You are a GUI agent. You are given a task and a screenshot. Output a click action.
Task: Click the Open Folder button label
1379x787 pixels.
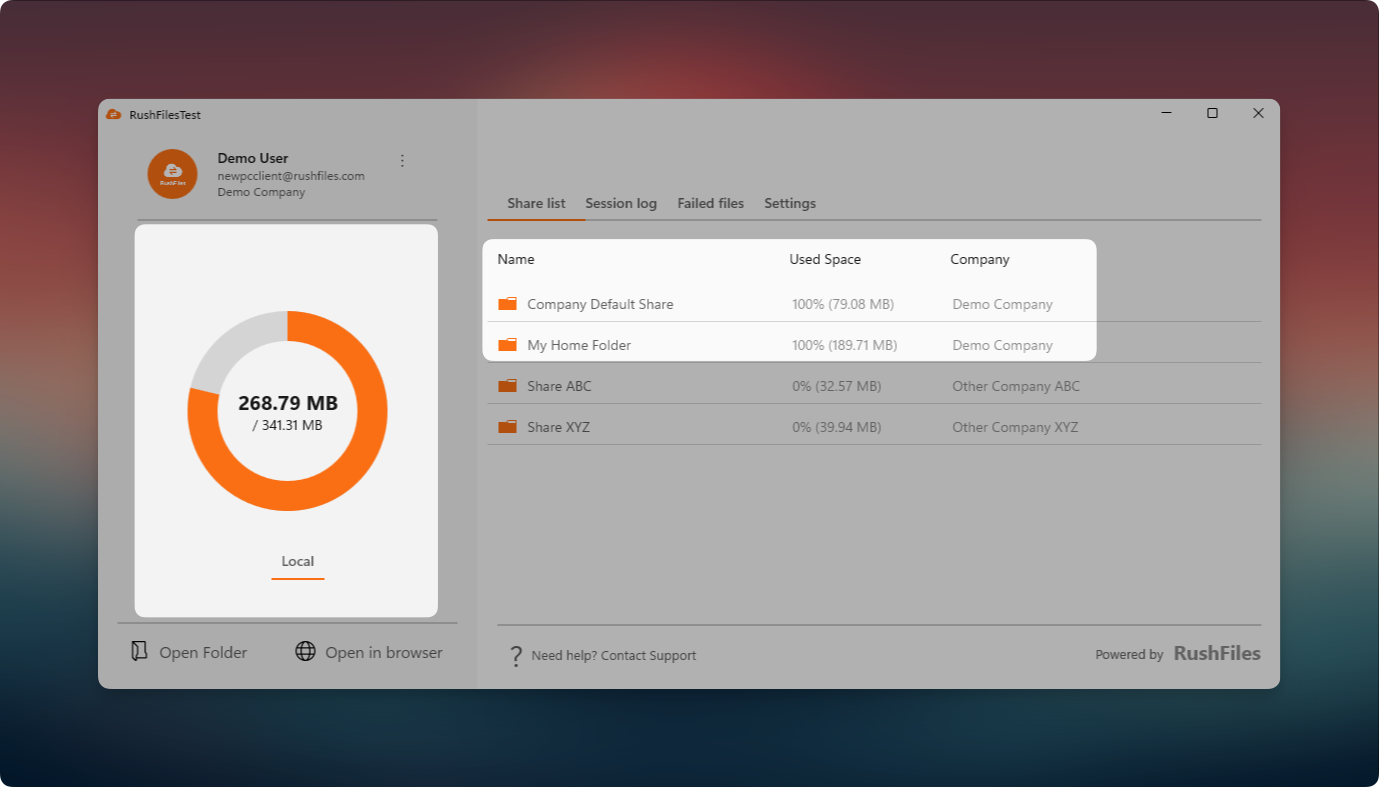click(203, 653)
